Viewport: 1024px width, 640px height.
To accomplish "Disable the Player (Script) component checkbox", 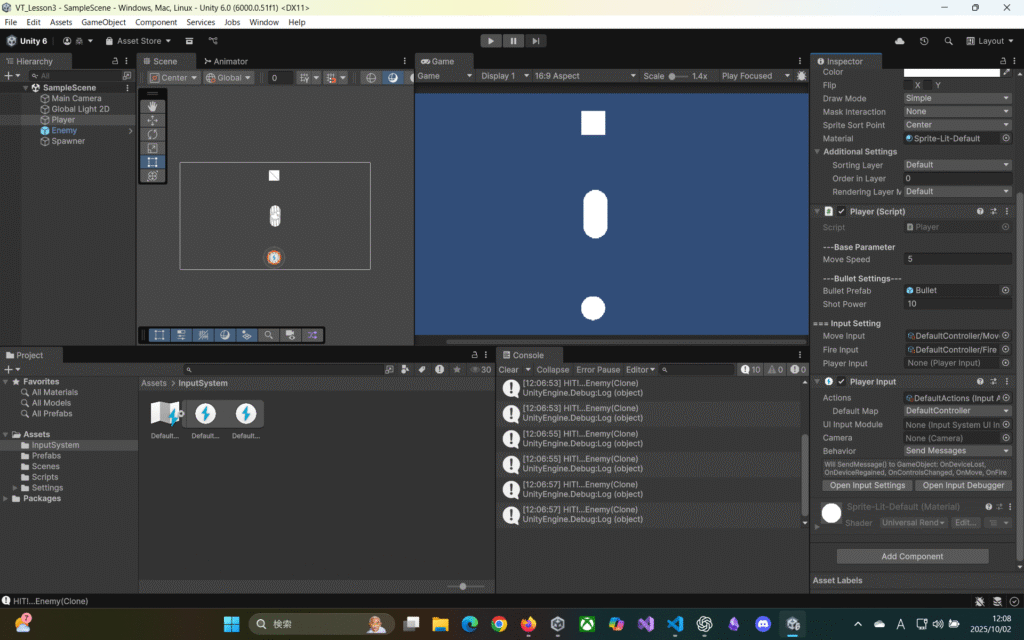I will (841, 212).
